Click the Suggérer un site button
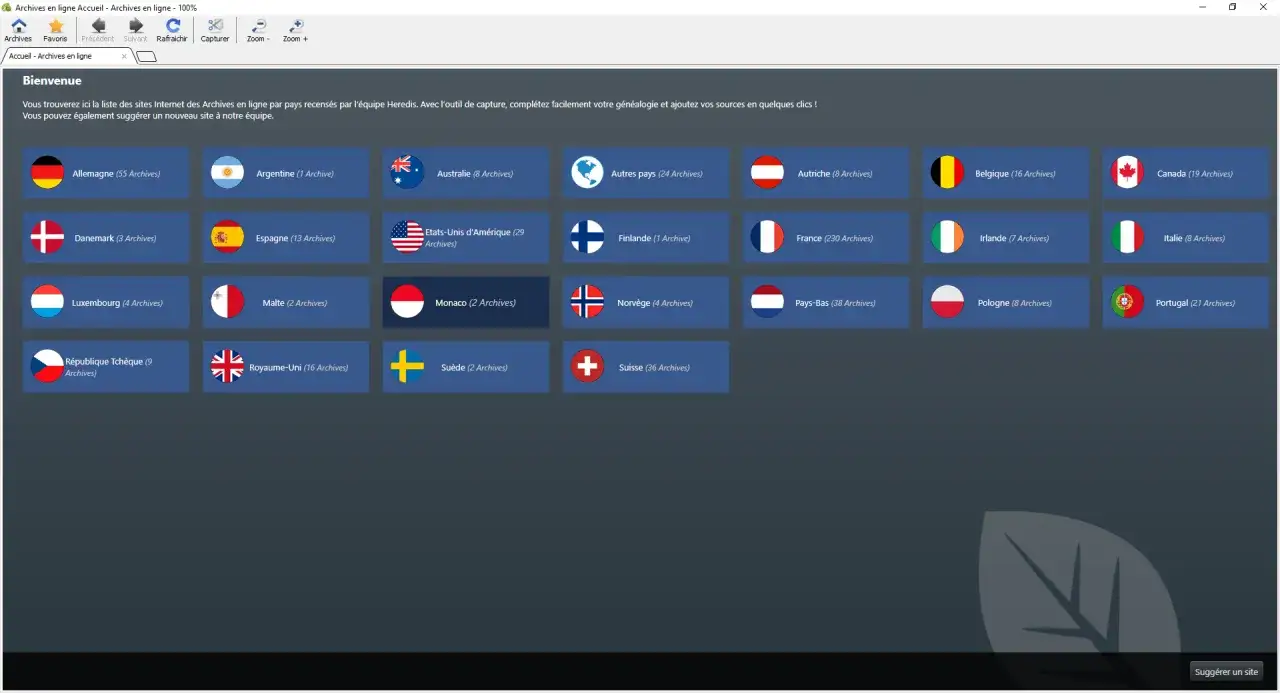This screenshot has width=1280, height=693. 1226,672
